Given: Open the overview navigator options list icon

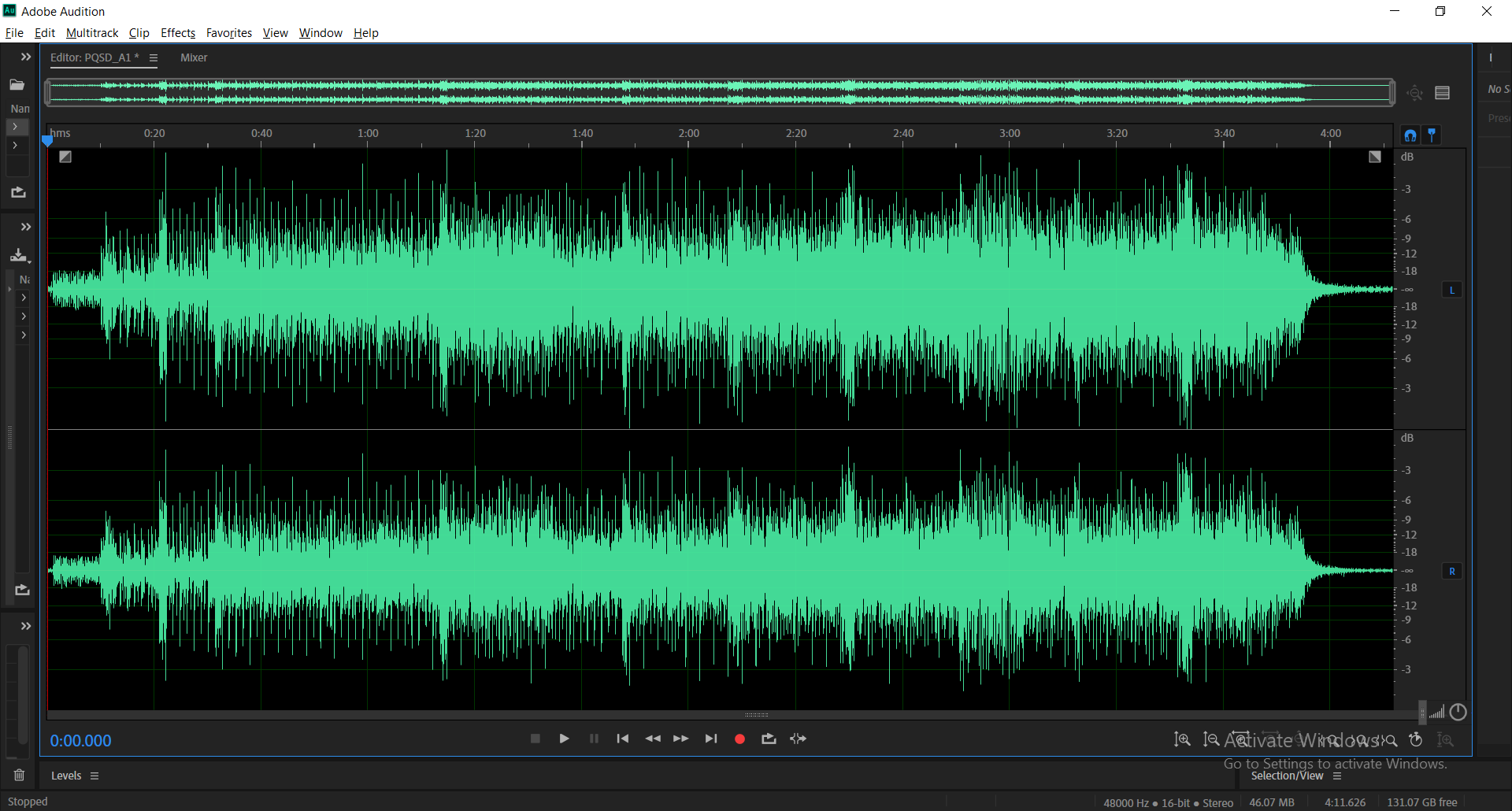Looking at the screenshot, I should [x=1443, y=93].
